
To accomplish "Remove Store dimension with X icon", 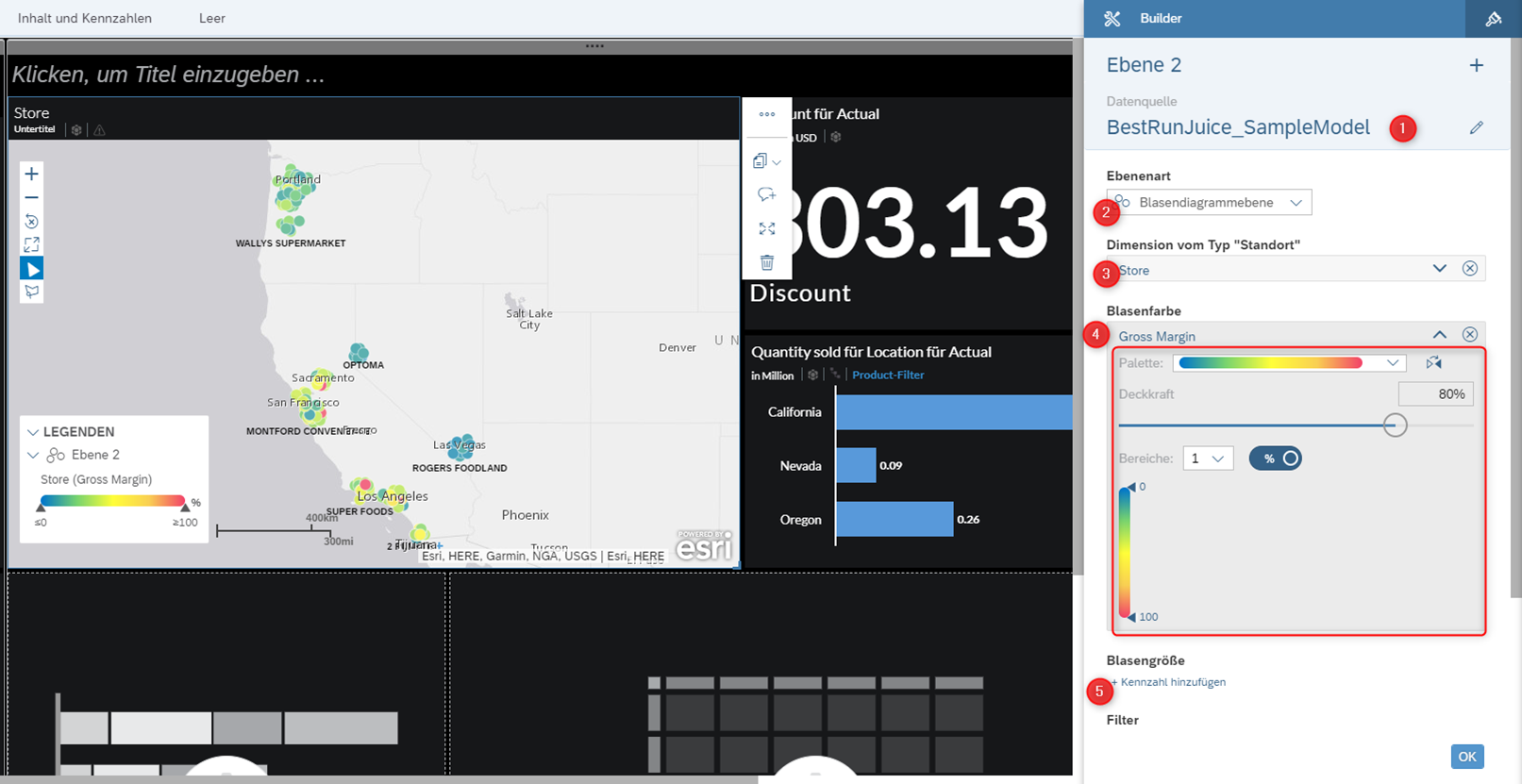I will [x=1470, y=269].
